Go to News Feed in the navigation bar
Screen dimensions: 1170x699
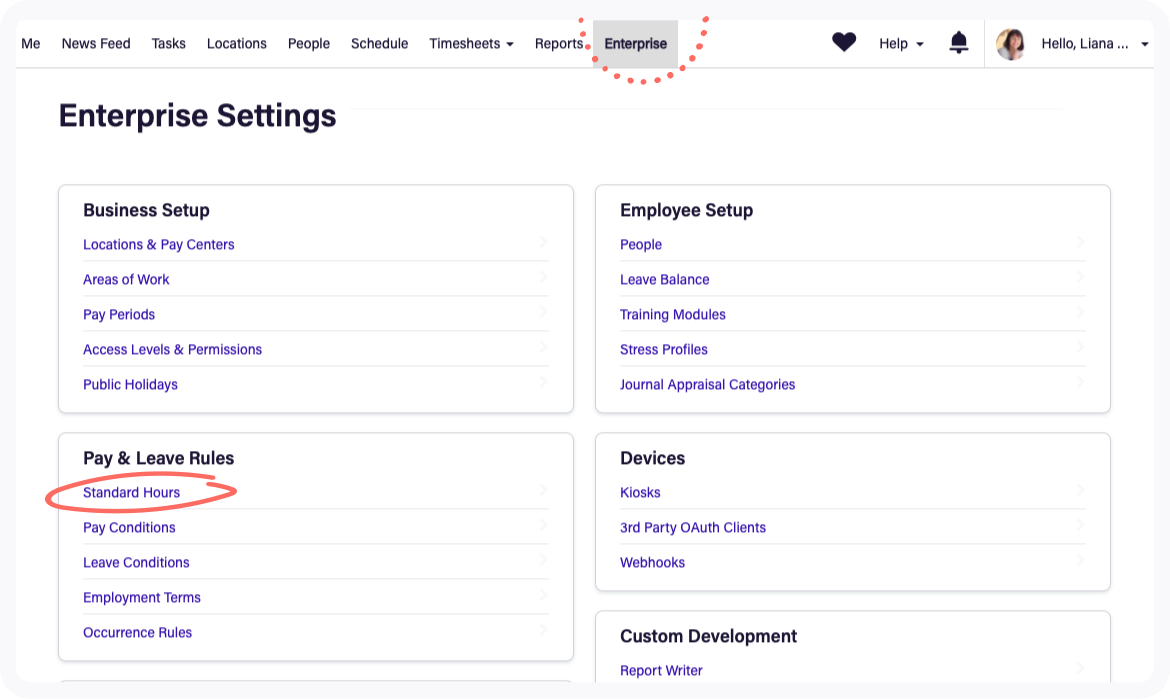coord(95,43)
